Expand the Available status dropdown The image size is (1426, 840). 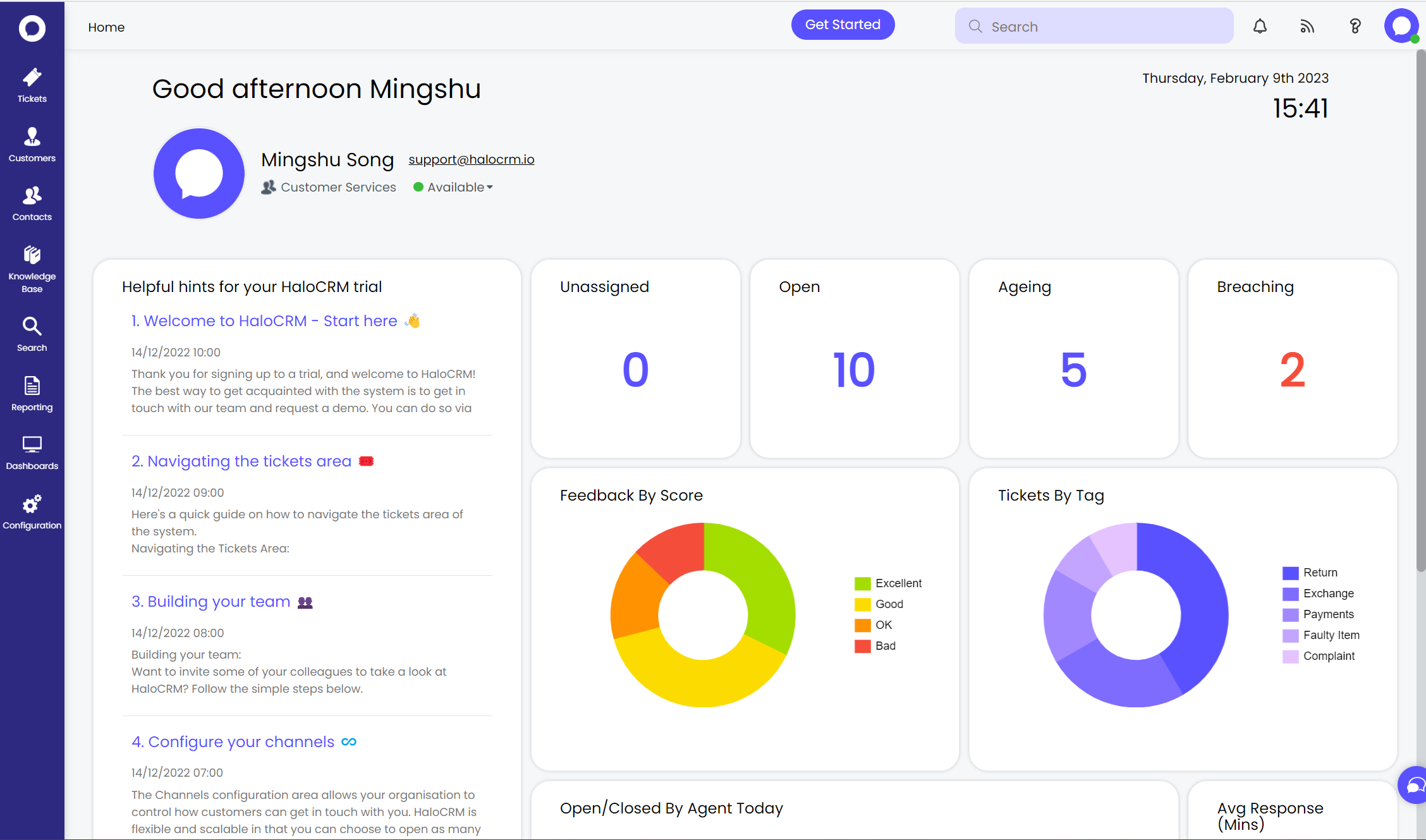tap(460, 187)
